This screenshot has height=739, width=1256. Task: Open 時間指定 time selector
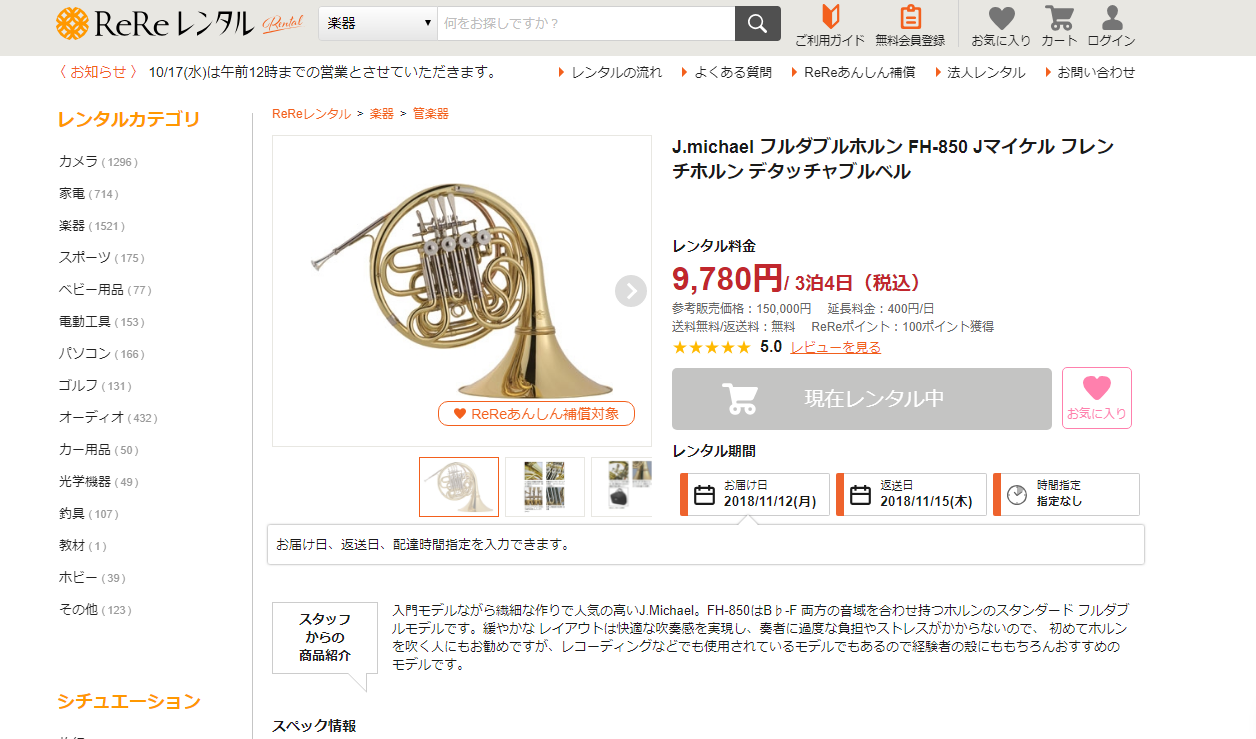point(1066,494)
